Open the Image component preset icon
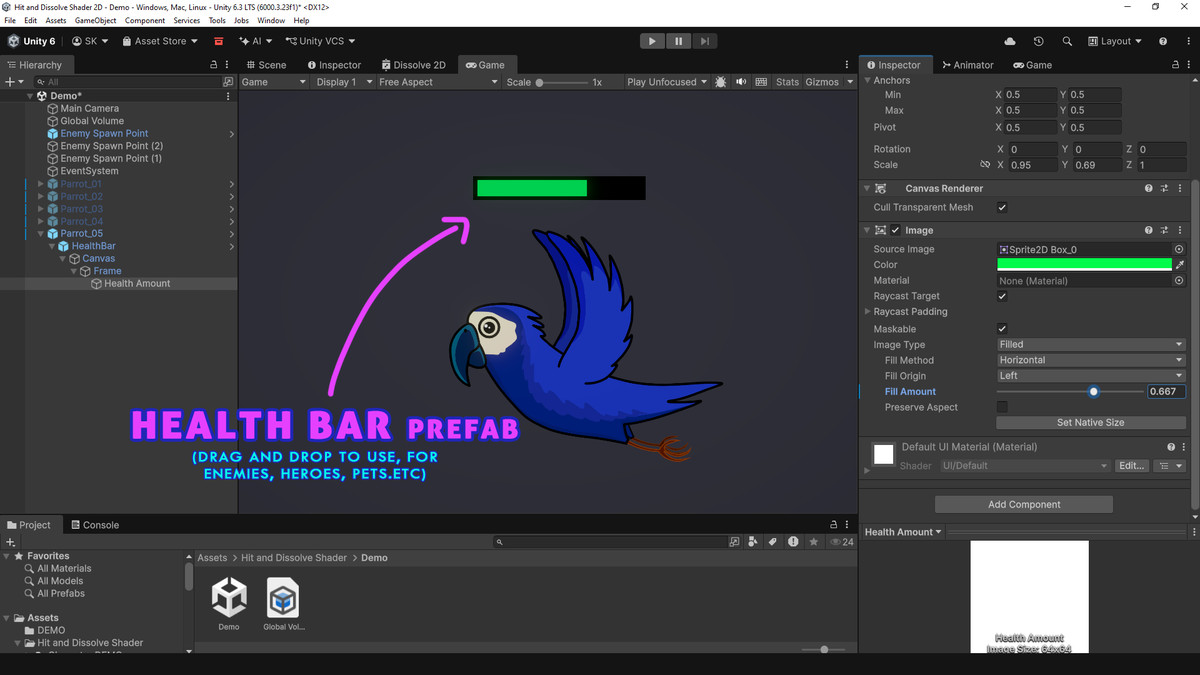This screenshot has width=1200, height=675. pos(1164,230)
